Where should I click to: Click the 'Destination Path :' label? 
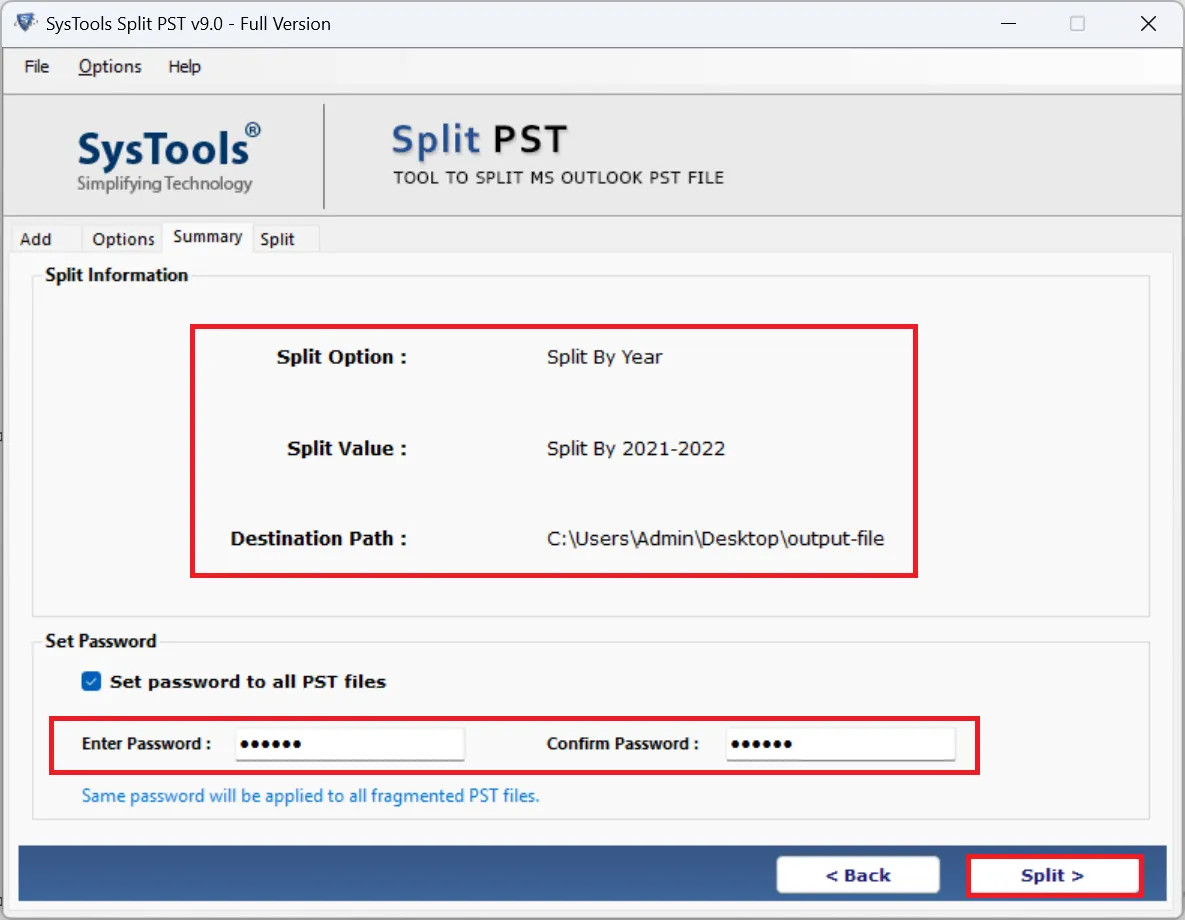[x=318, y=538]
